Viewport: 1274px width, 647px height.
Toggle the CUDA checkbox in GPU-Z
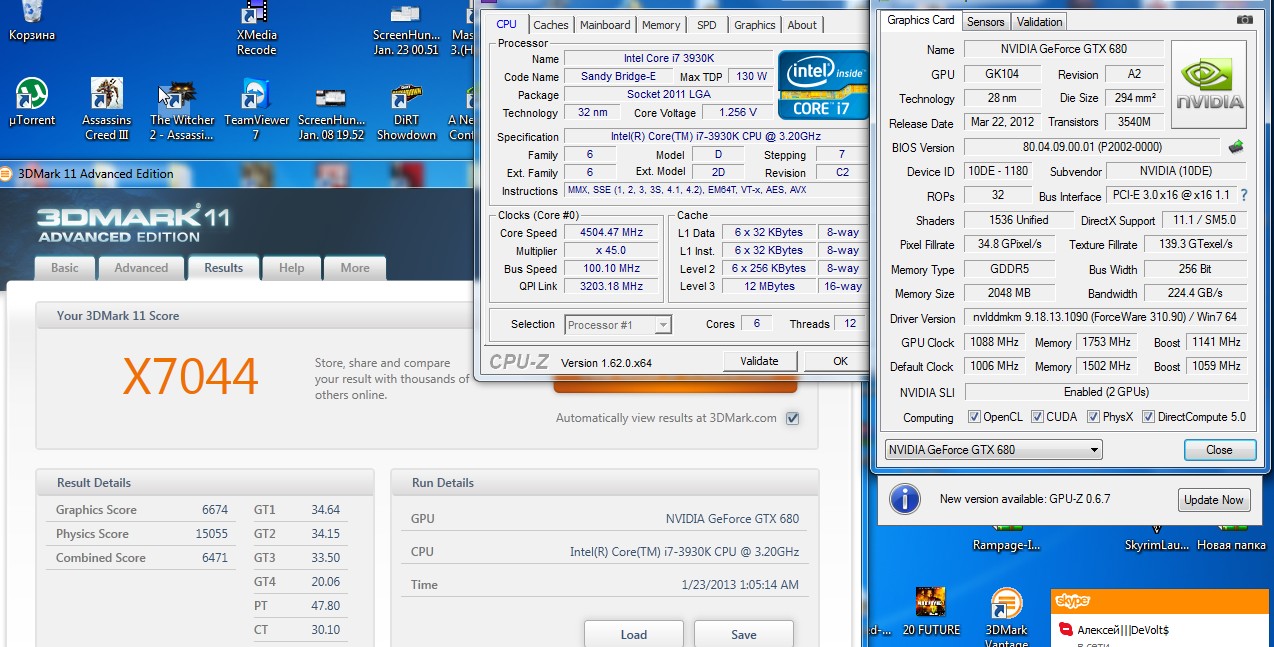point(1038,417)
